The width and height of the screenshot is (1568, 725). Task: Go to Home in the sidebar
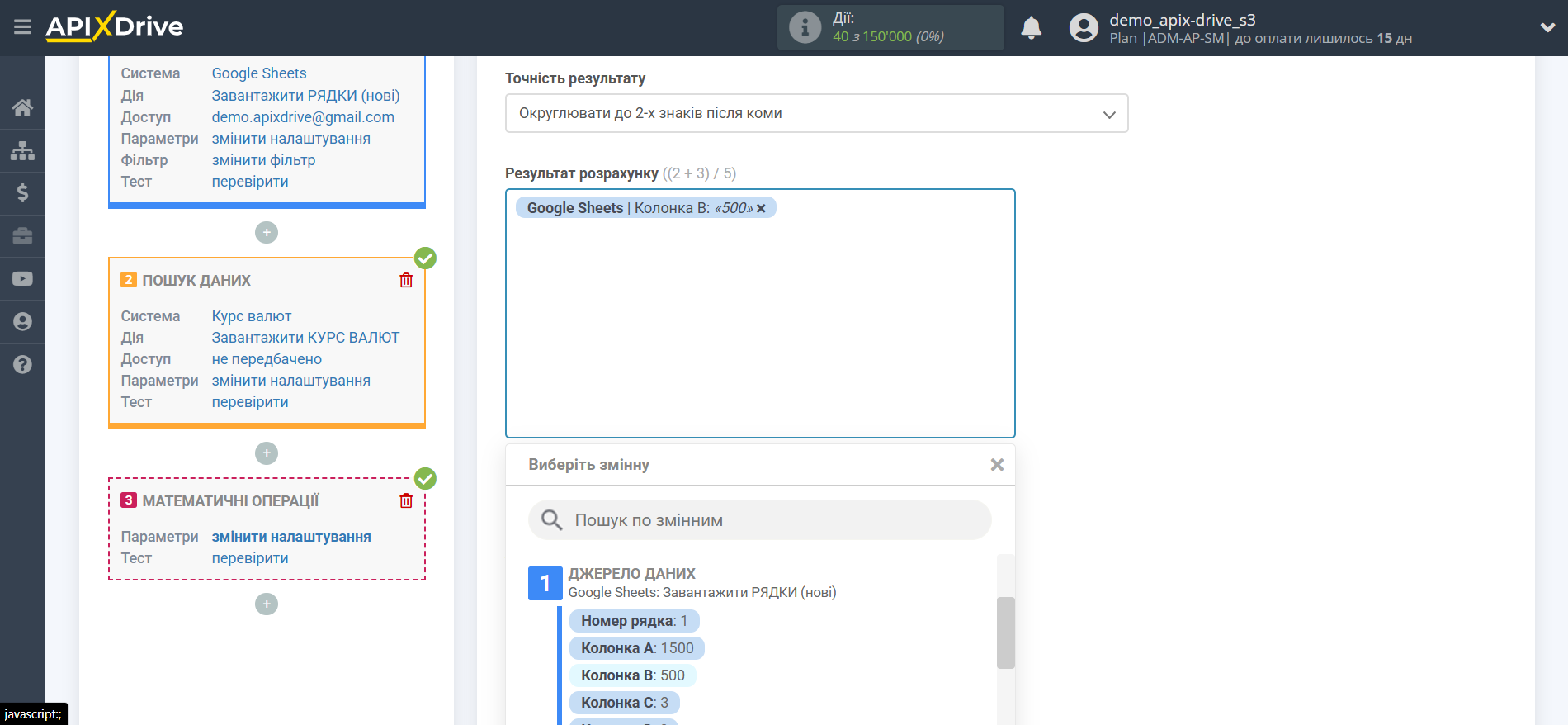[x=22, y=107]
